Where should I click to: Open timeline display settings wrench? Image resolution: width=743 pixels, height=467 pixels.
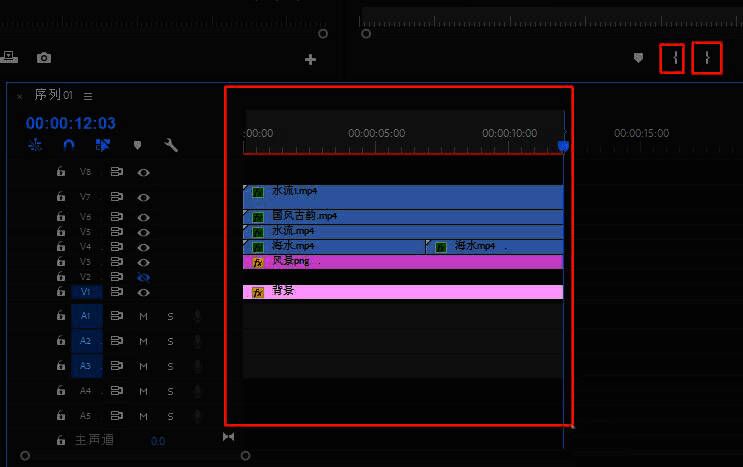click(x=171, y=145)
